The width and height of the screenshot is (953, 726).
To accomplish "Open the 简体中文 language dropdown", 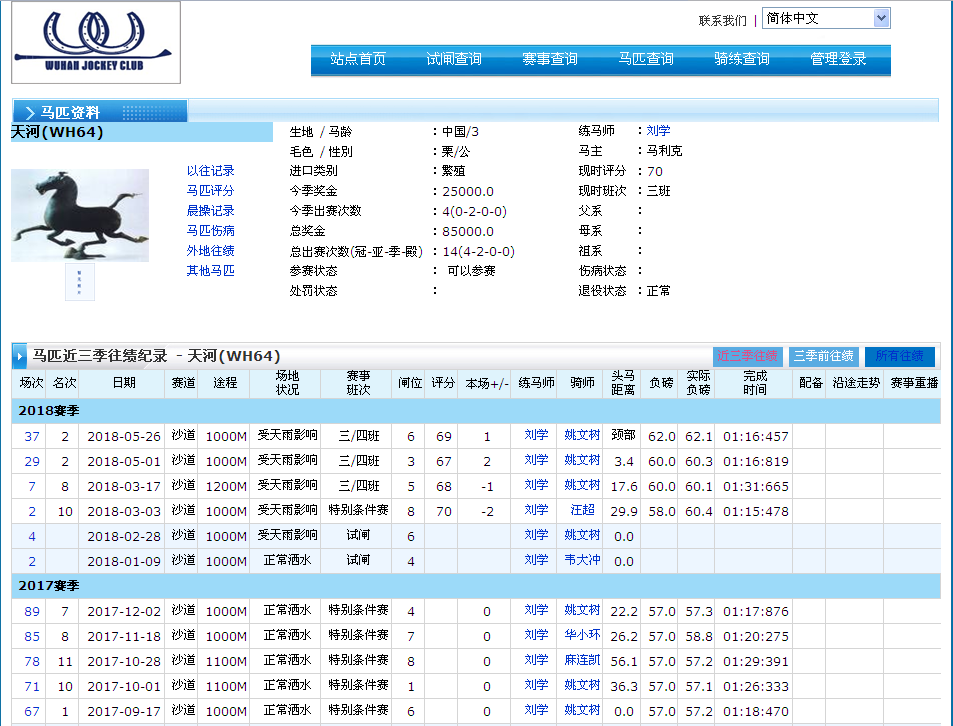I will pyautogui.click(x=825, y=18).
